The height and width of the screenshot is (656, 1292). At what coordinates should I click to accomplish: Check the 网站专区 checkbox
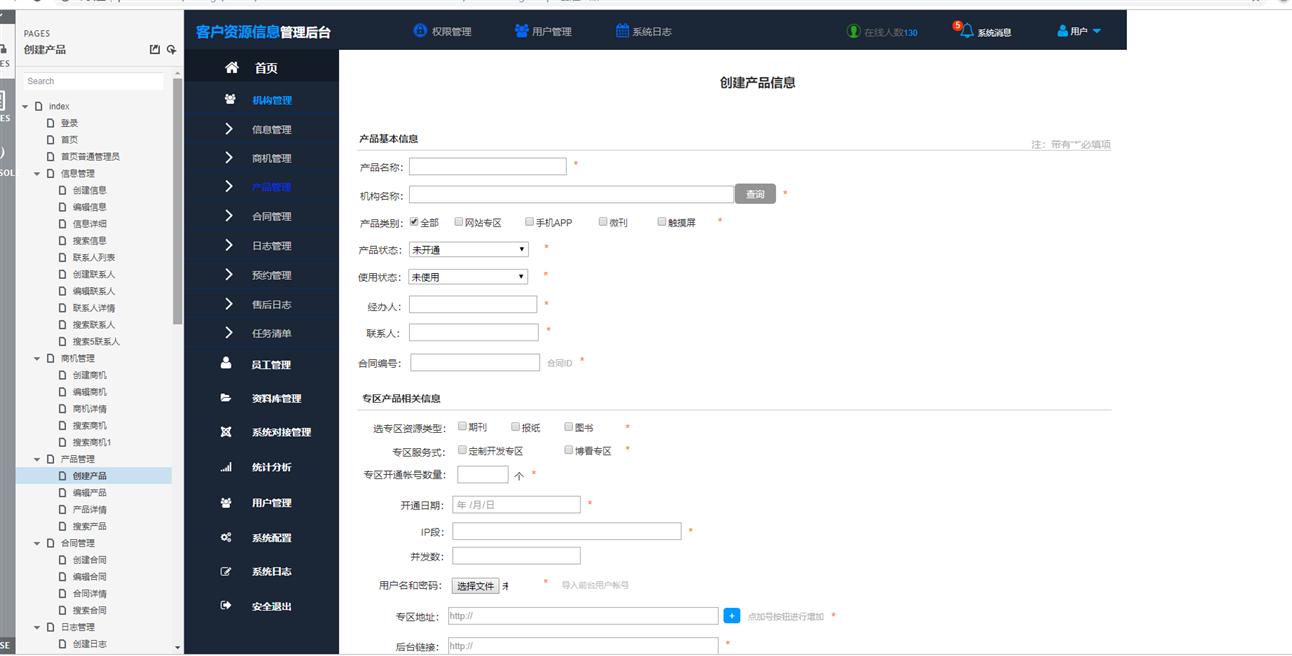pos(459,222)
